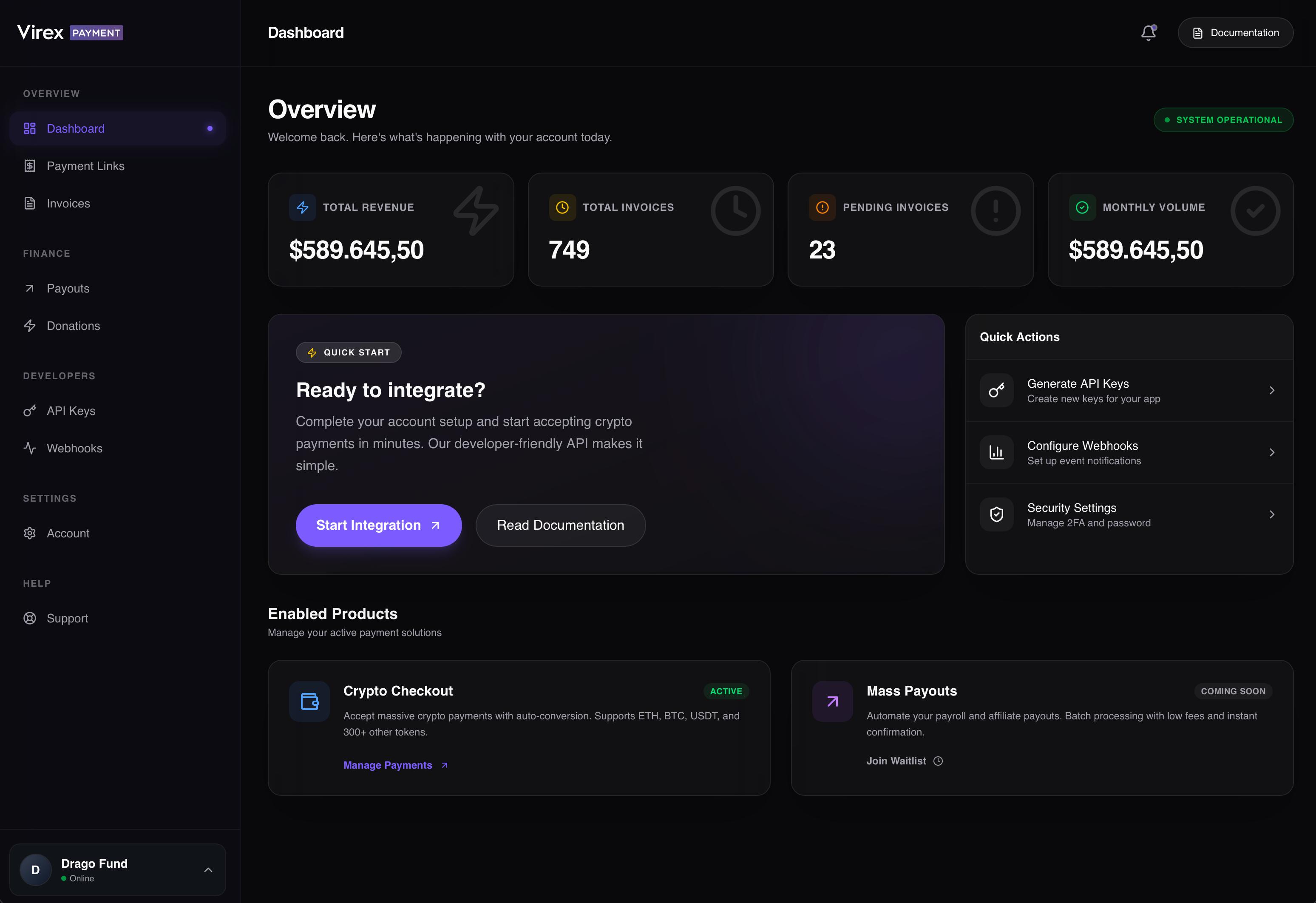The height and width of the screenshot is (903, 1316).
Task: Click the notification bell icon
Action: point(1148,33)
